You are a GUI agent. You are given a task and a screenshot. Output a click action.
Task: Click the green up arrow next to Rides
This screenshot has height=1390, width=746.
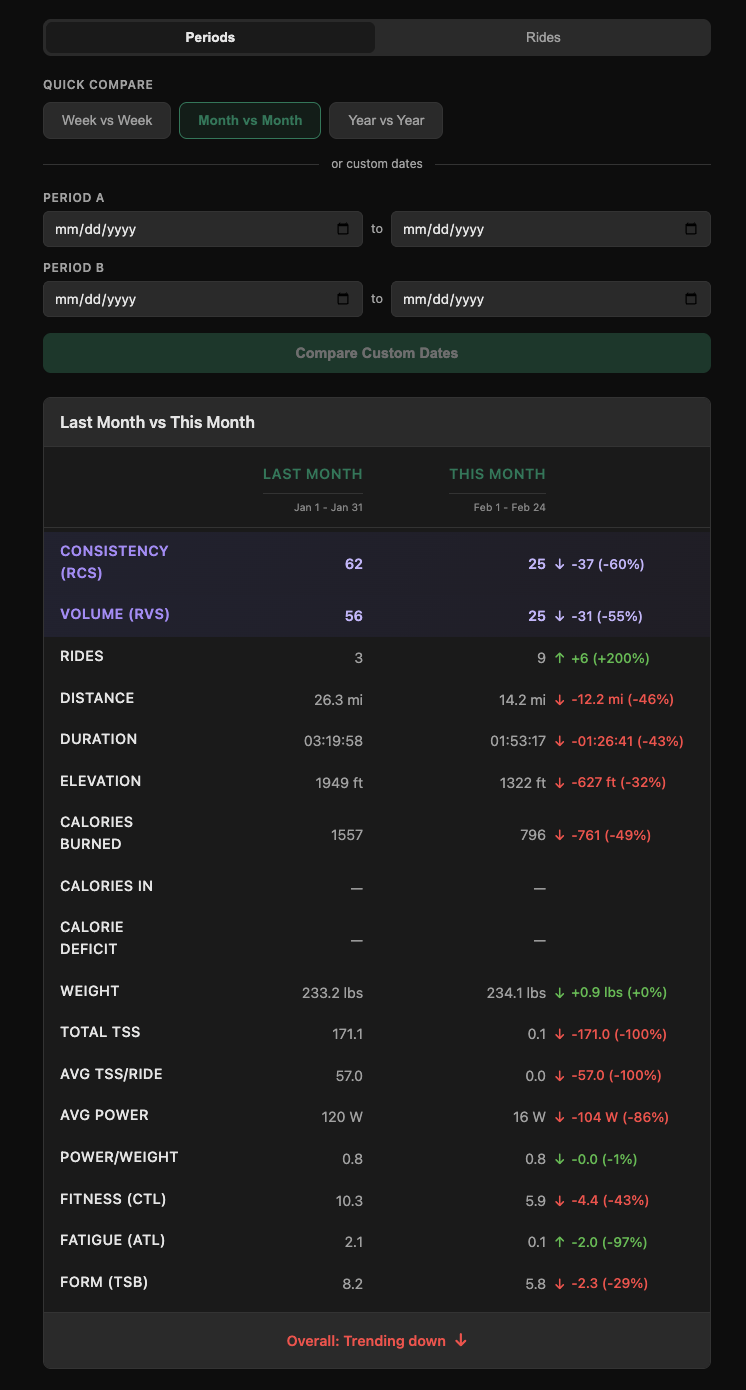pyautogui.click(x=559, y=657)
